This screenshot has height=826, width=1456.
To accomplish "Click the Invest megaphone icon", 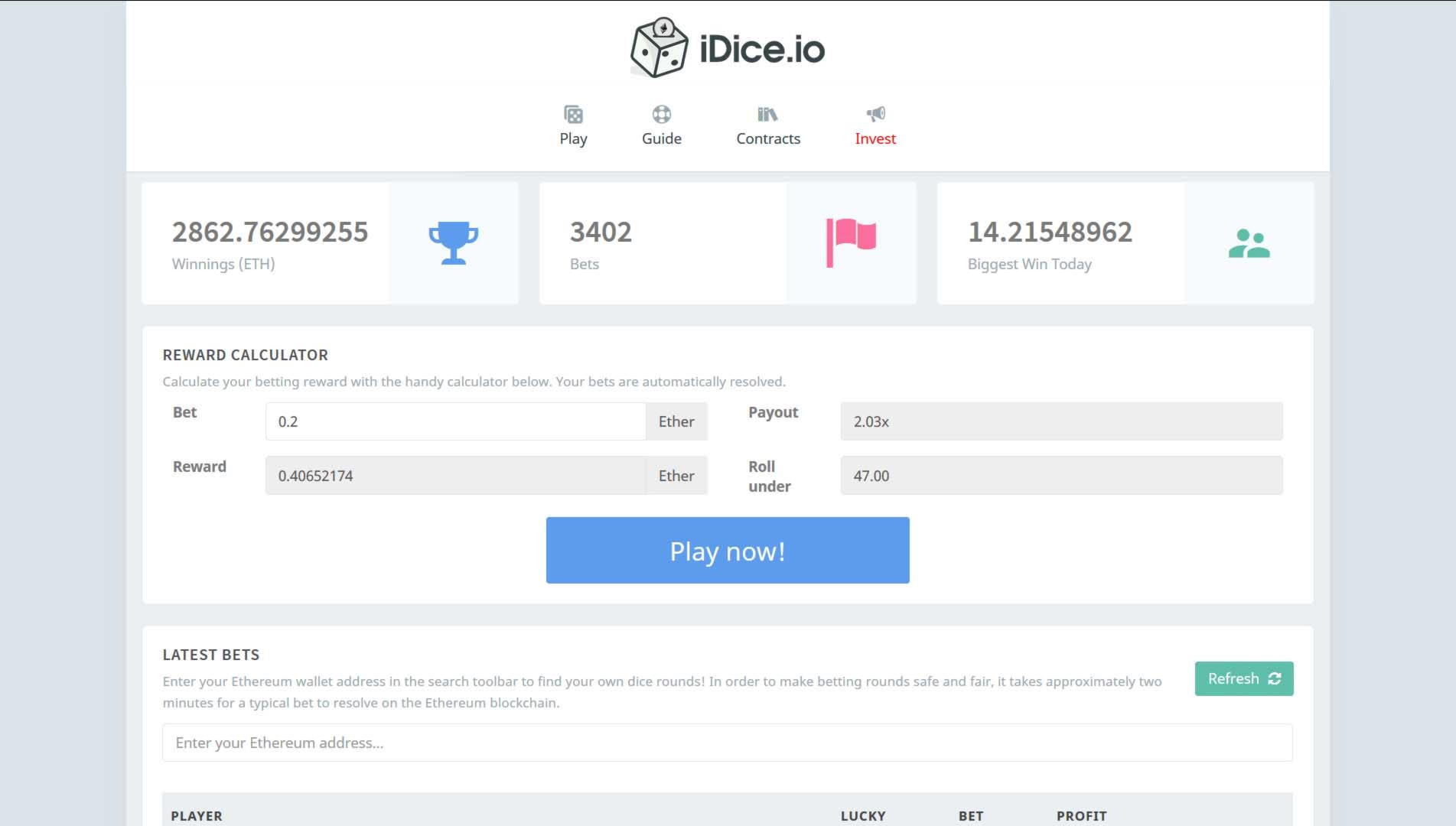I will [x=875, y=114].
